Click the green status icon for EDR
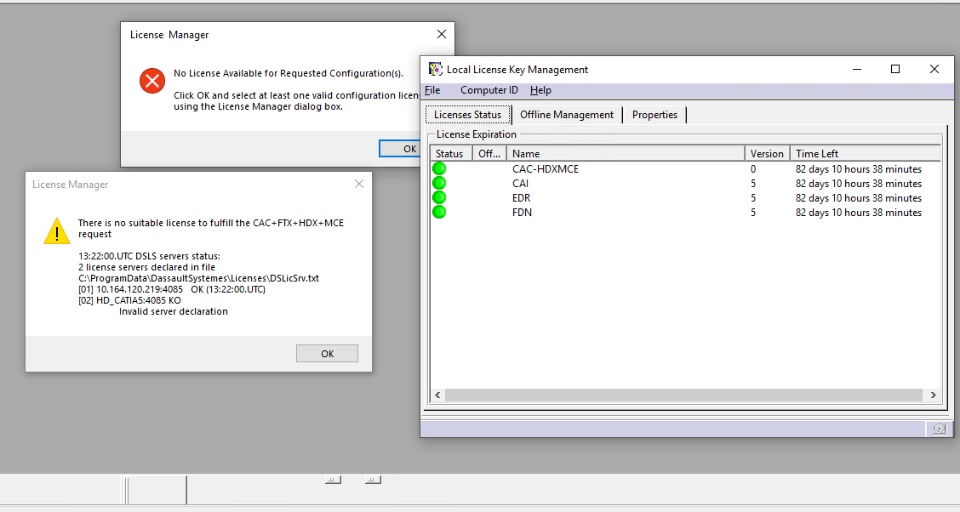Viewport: 960px width, 512px height. click(439, 198)
